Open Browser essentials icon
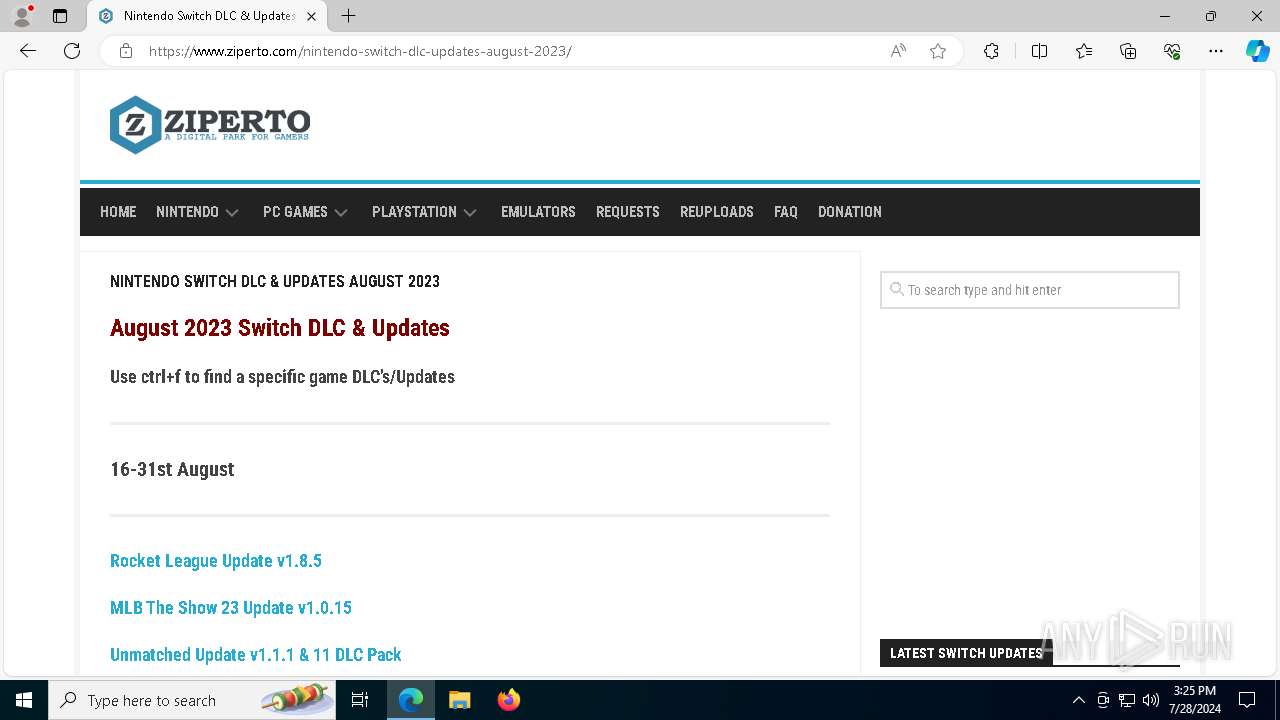 pos(1172,51)
